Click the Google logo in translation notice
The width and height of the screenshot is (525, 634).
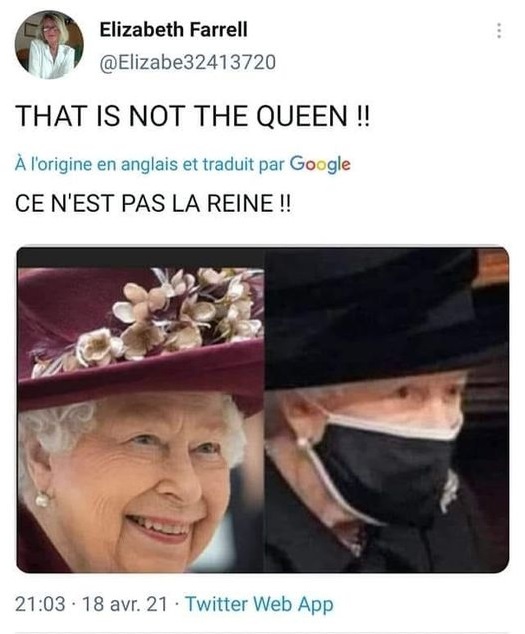tap(320, 164)
